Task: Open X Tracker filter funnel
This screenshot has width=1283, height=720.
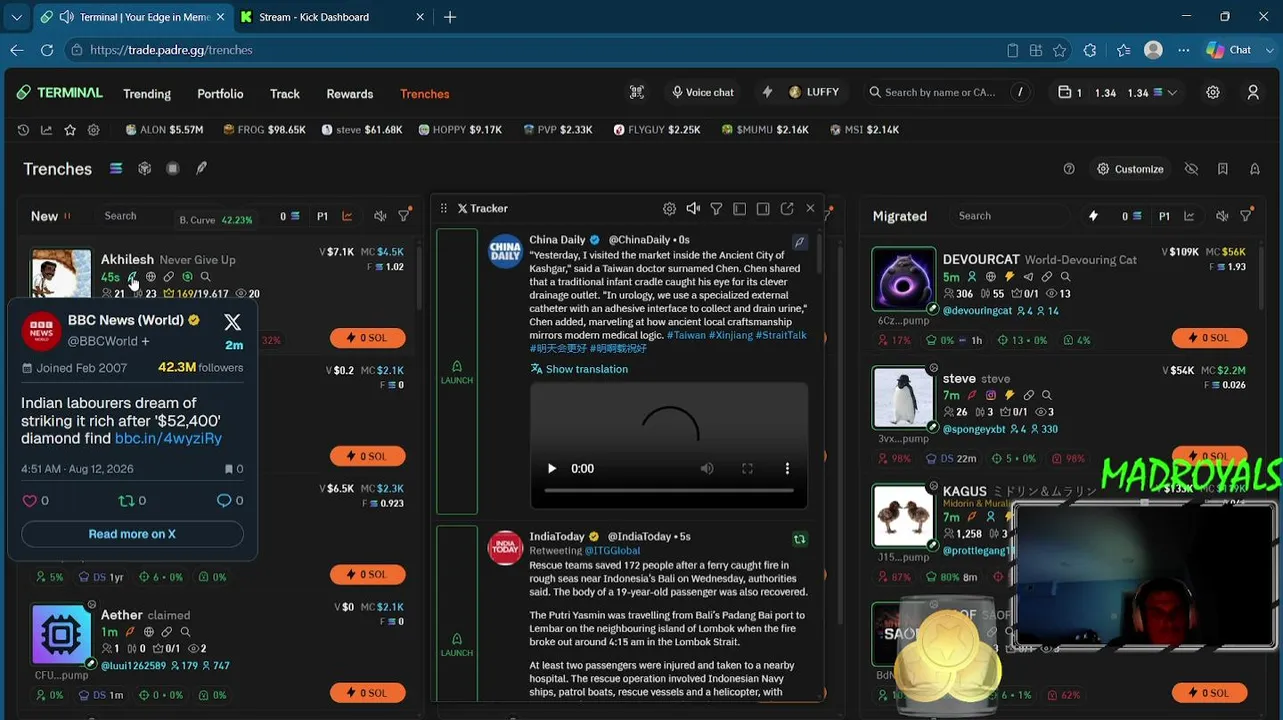Action: [716, 209]
